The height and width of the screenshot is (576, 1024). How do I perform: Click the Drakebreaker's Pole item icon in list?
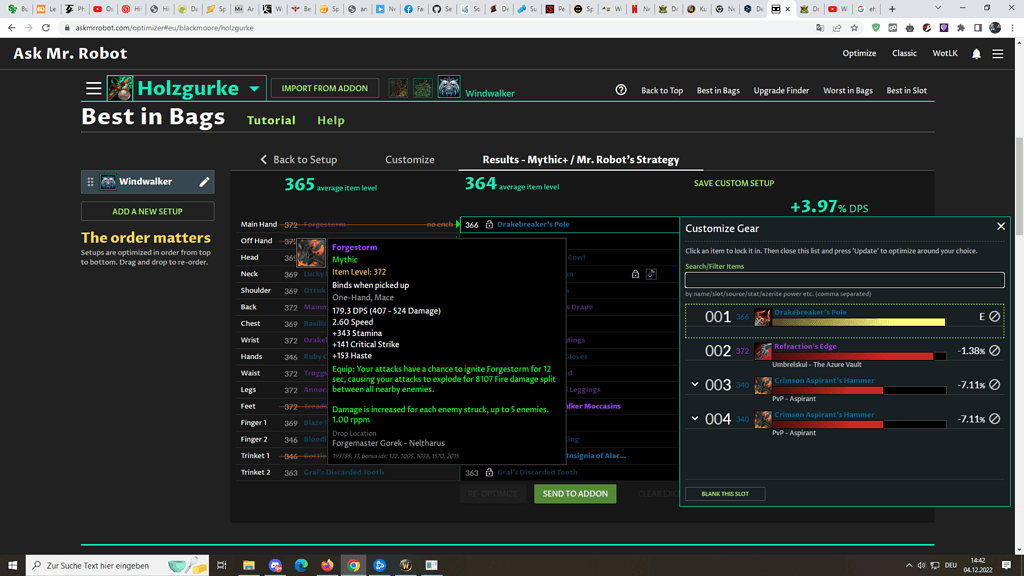pos(763,317)
